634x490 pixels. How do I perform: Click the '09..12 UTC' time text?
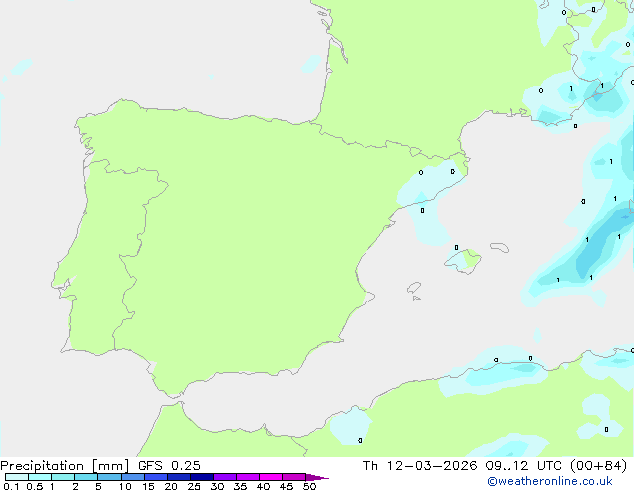[x=526, y=466]
